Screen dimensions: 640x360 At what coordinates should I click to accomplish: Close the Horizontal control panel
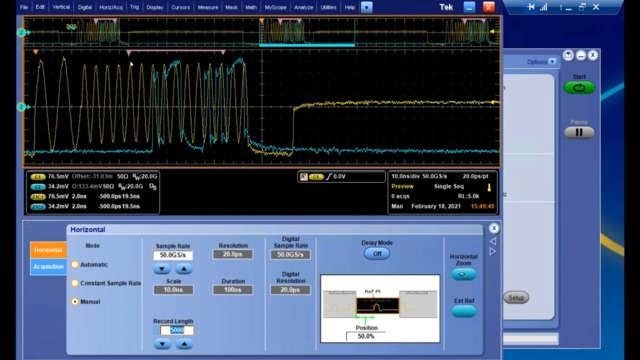click(x=494, y=228)
